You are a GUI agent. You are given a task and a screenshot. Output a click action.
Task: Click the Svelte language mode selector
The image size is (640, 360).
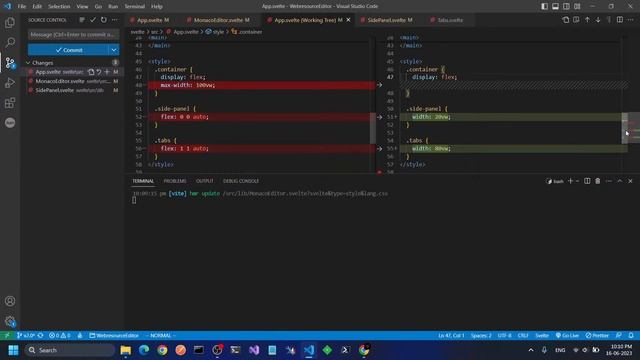[542, 336]
